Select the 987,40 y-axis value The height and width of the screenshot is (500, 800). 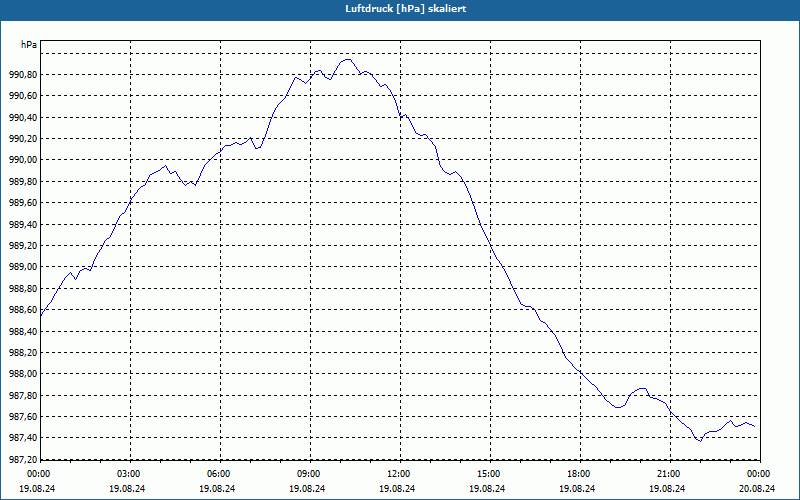(x=23, y=438)
